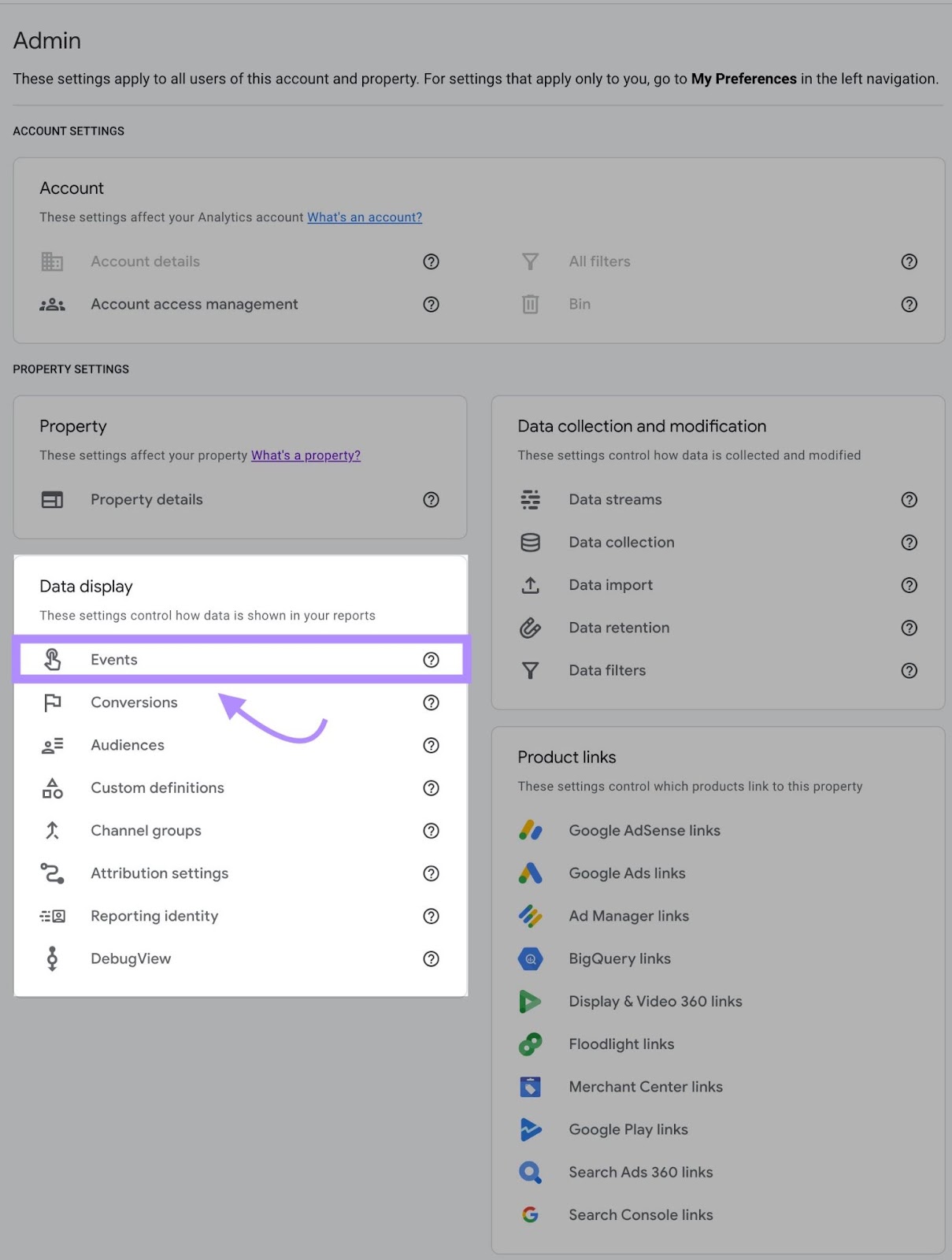This screenshot has height=1260, width=952.
Task: Click the BigQuery hexagon logo icon
Action: point(531,958)
